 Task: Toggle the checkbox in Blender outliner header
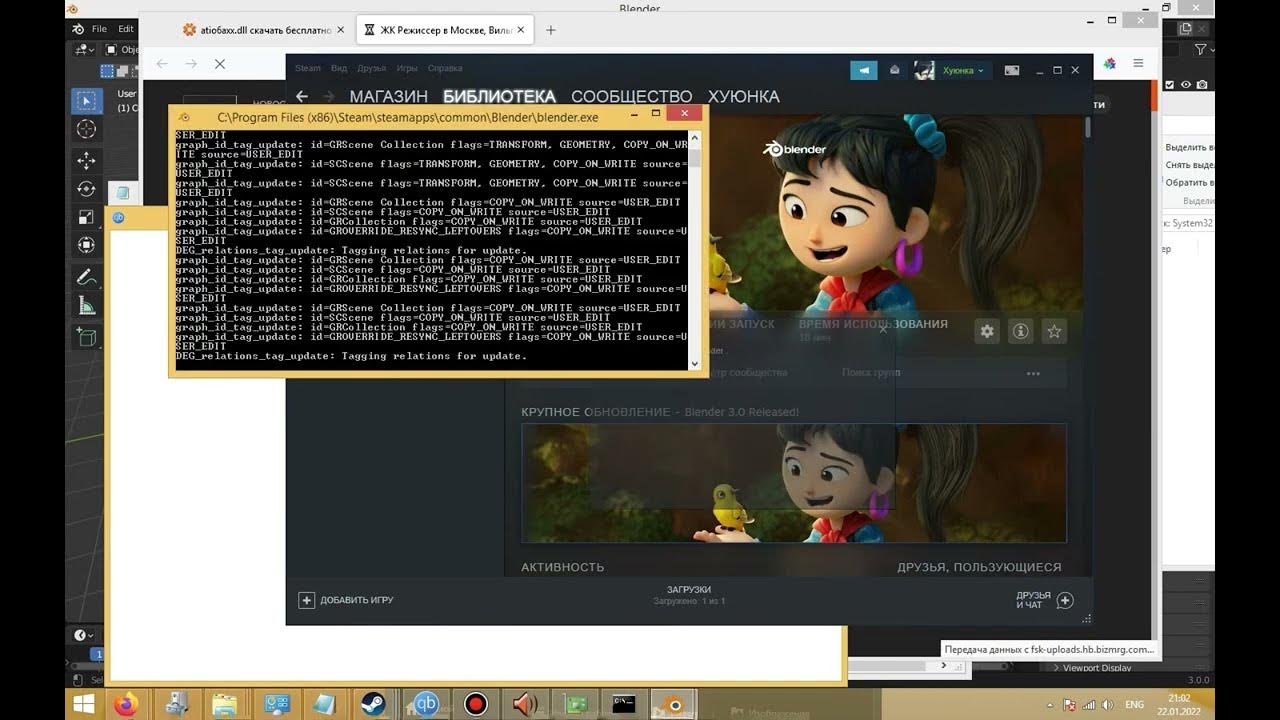pyautogui.click(x=1170, y=85)
